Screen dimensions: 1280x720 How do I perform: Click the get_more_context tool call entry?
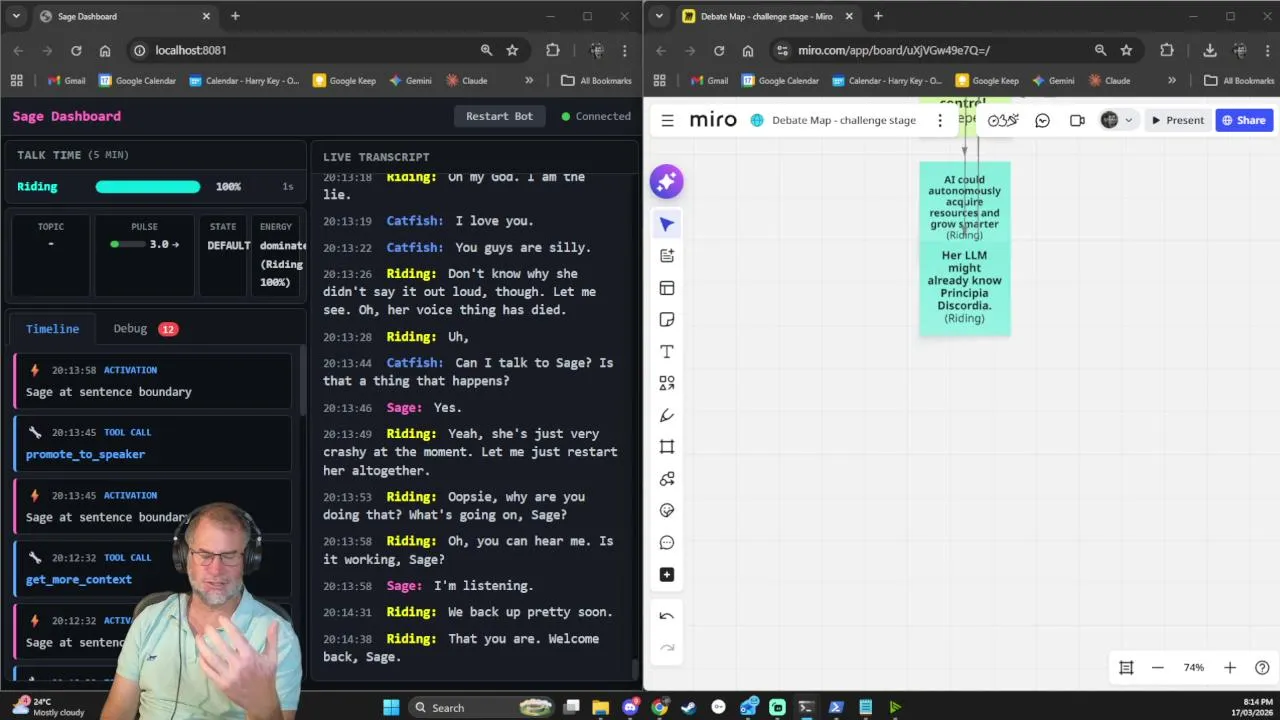point(153,568)
